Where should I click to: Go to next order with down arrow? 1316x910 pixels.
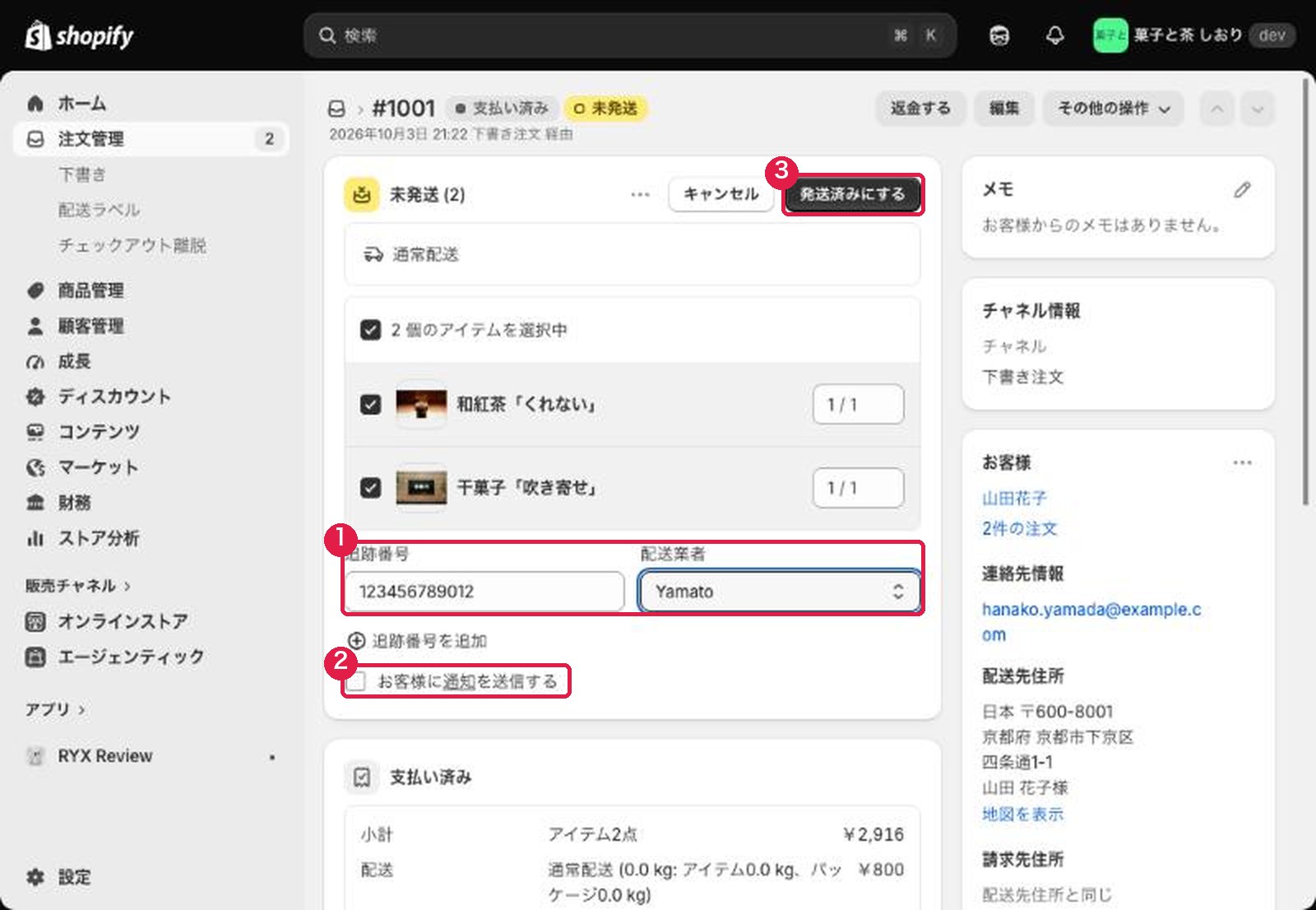coord(1258,109)
